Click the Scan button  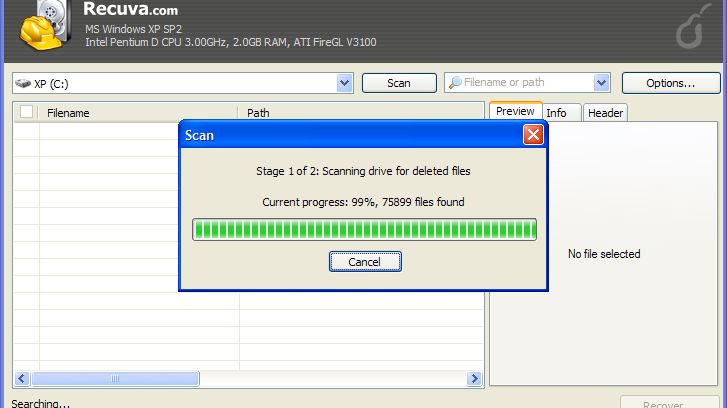point(399,83)
